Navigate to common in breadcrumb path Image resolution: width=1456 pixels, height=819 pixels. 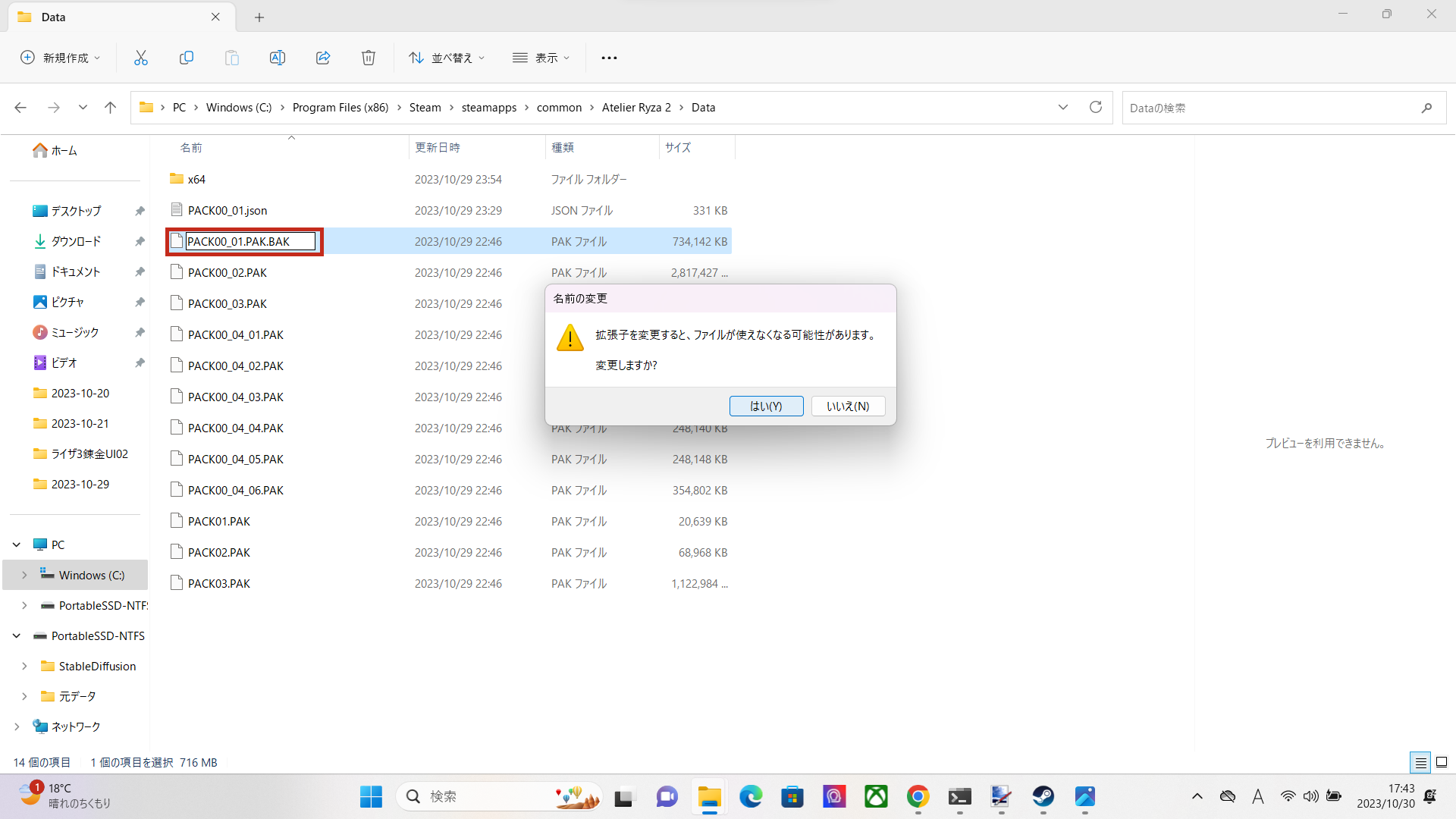click(x=559, y=108)
